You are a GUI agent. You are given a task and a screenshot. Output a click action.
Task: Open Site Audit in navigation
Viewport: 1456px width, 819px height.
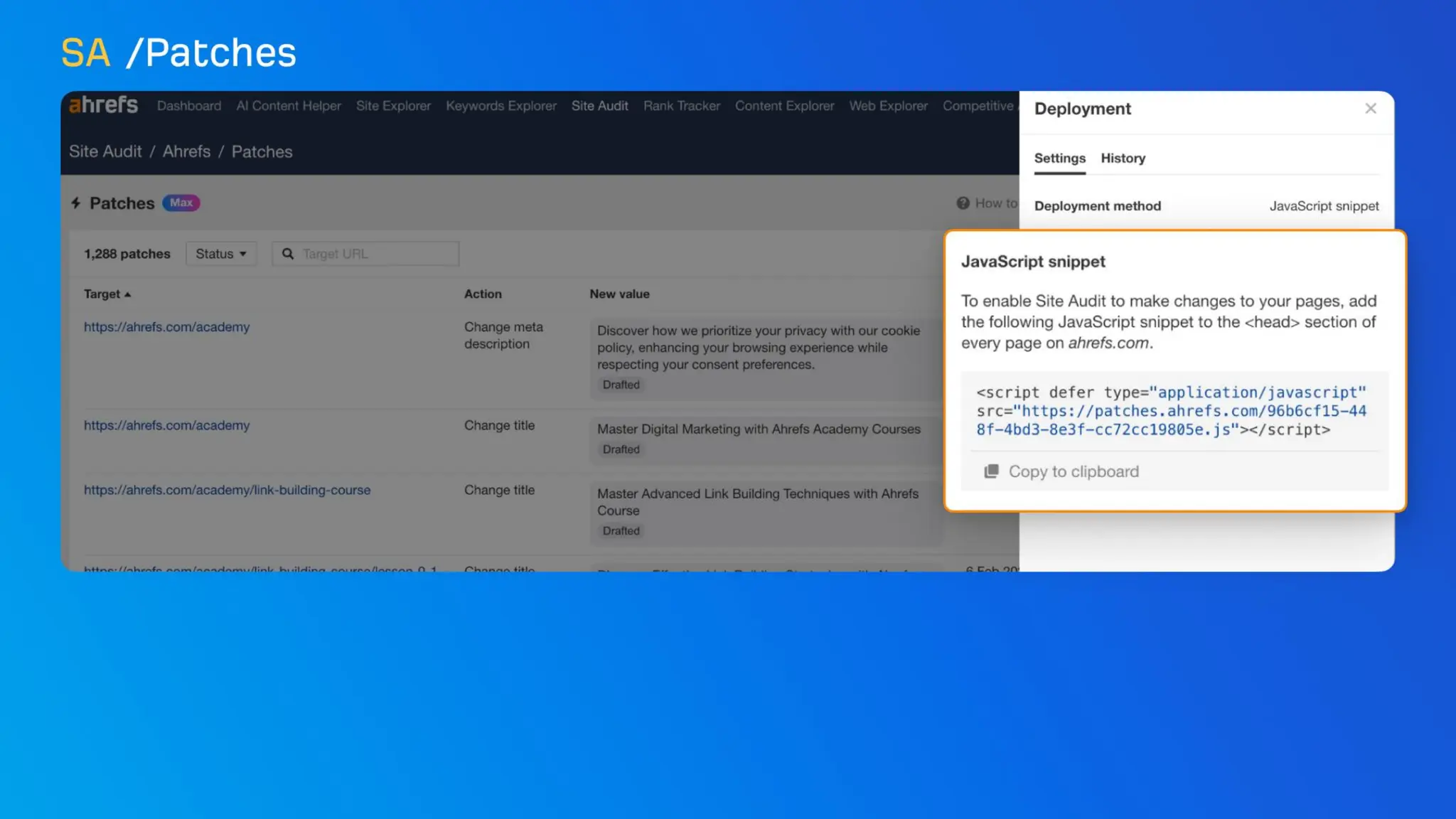600,106
